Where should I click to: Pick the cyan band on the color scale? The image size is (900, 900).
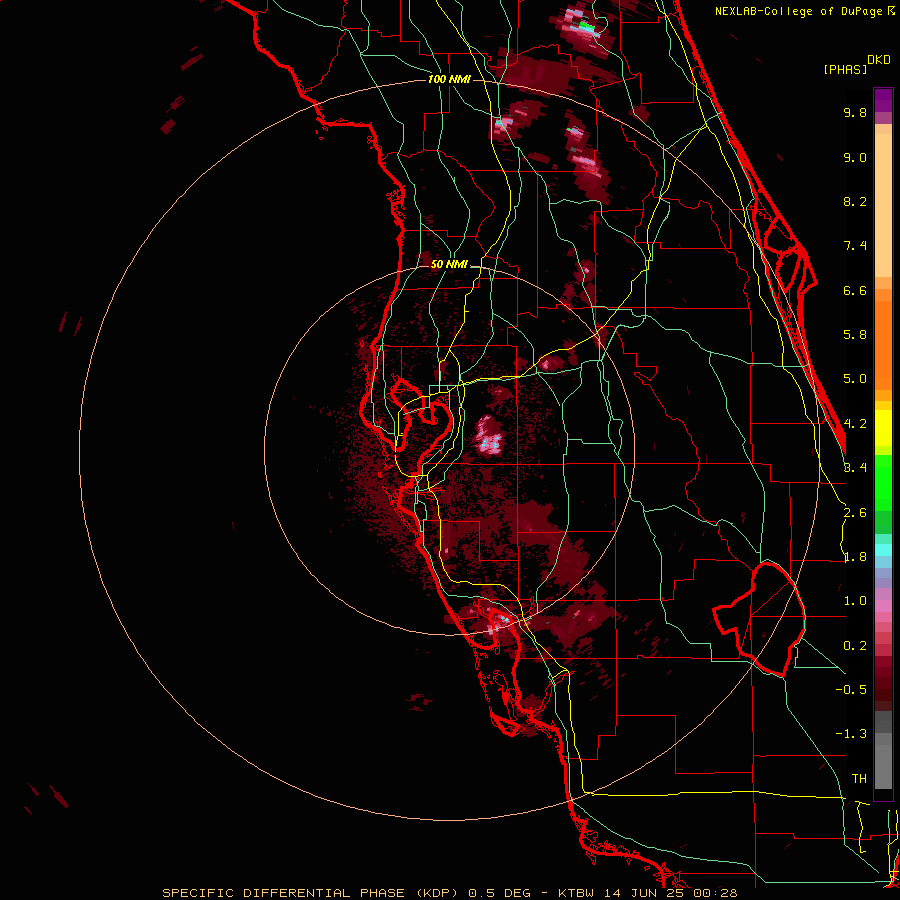tap(883, 550)
